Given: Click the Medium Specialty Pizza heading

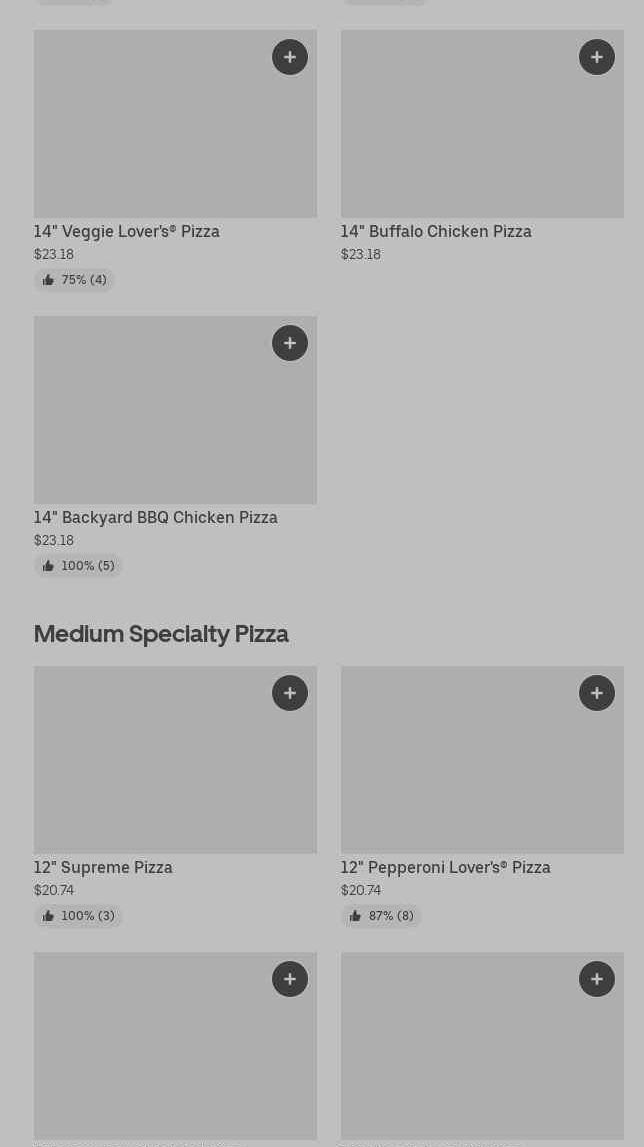Looking at the screenshot, I should click(161, 634).
